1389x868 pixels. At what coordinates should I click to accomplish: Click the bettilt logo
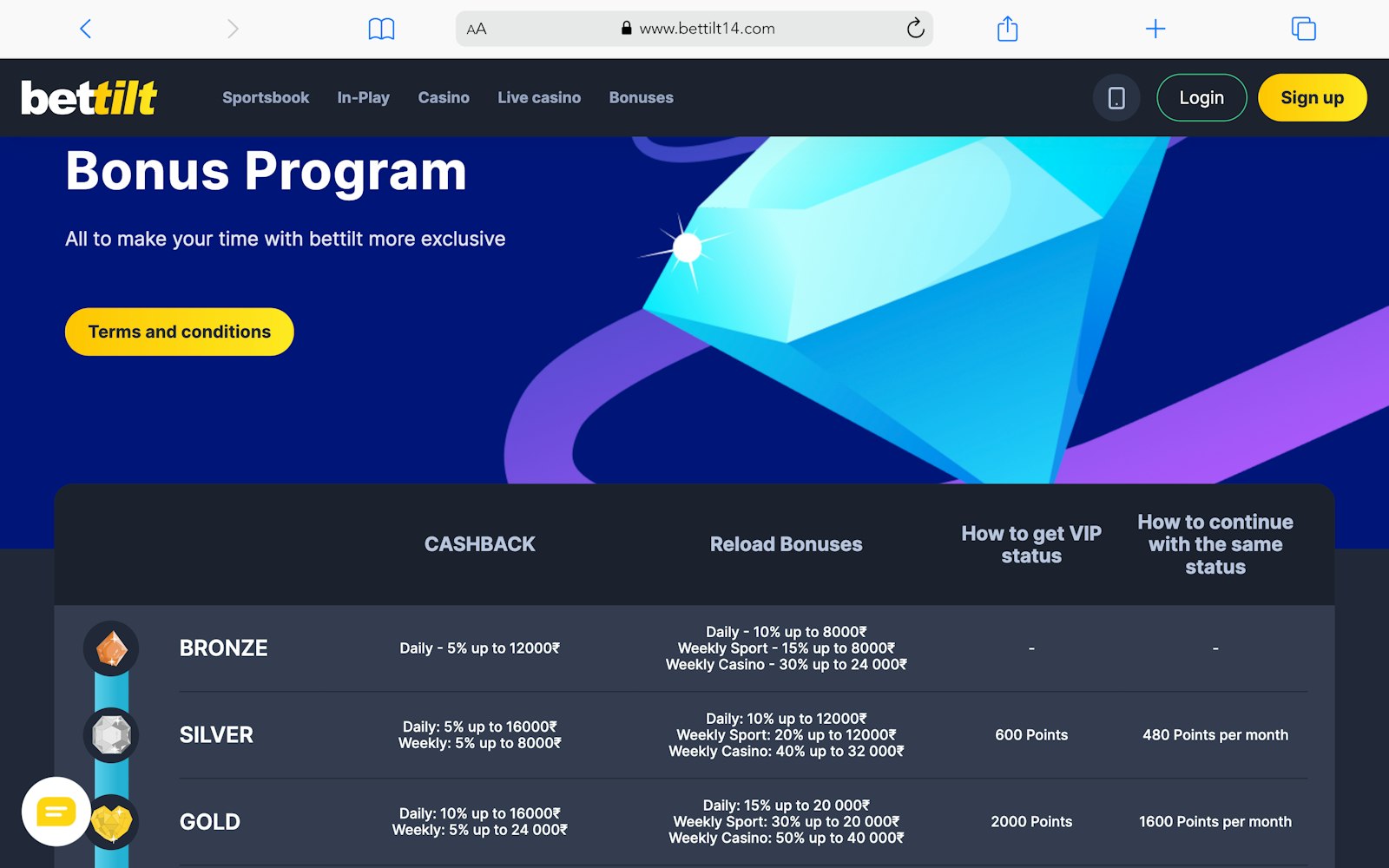89,97
